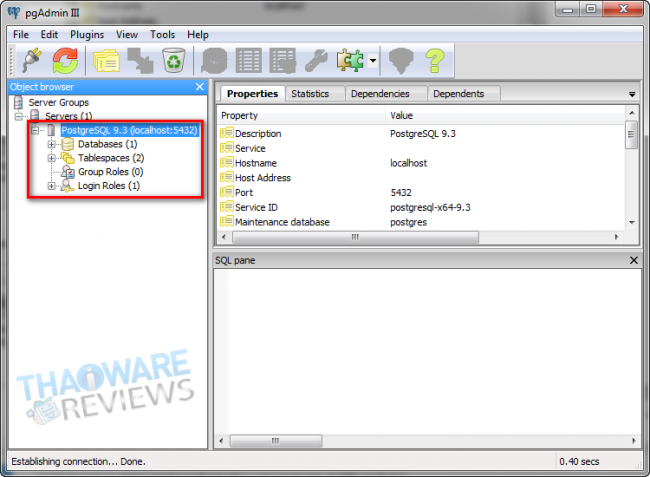Click the Guru hint icon
Screen dimensions: 650x477
pos(401,61)
